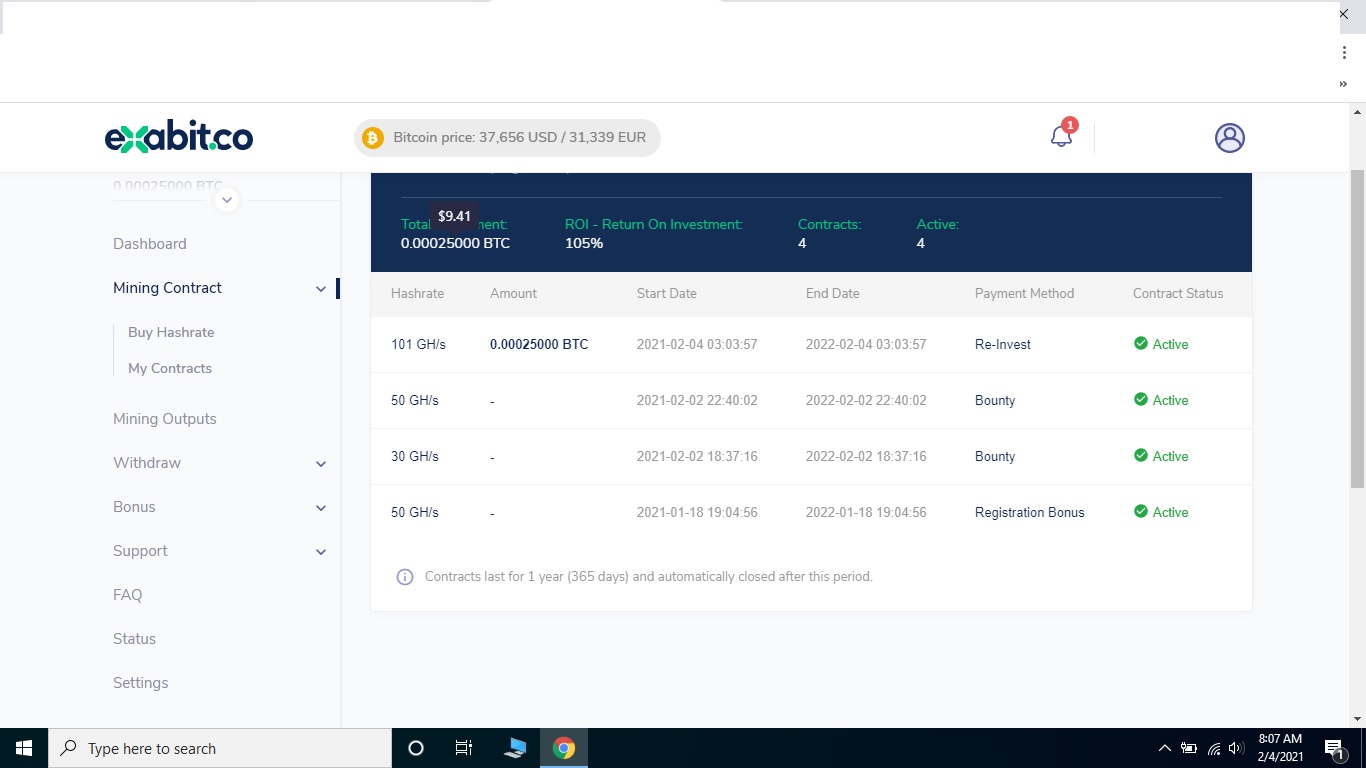Click the 30 GH/s hashrate cell
Viewport: 1366px width, 768px height.
click(x=415, y=456)
